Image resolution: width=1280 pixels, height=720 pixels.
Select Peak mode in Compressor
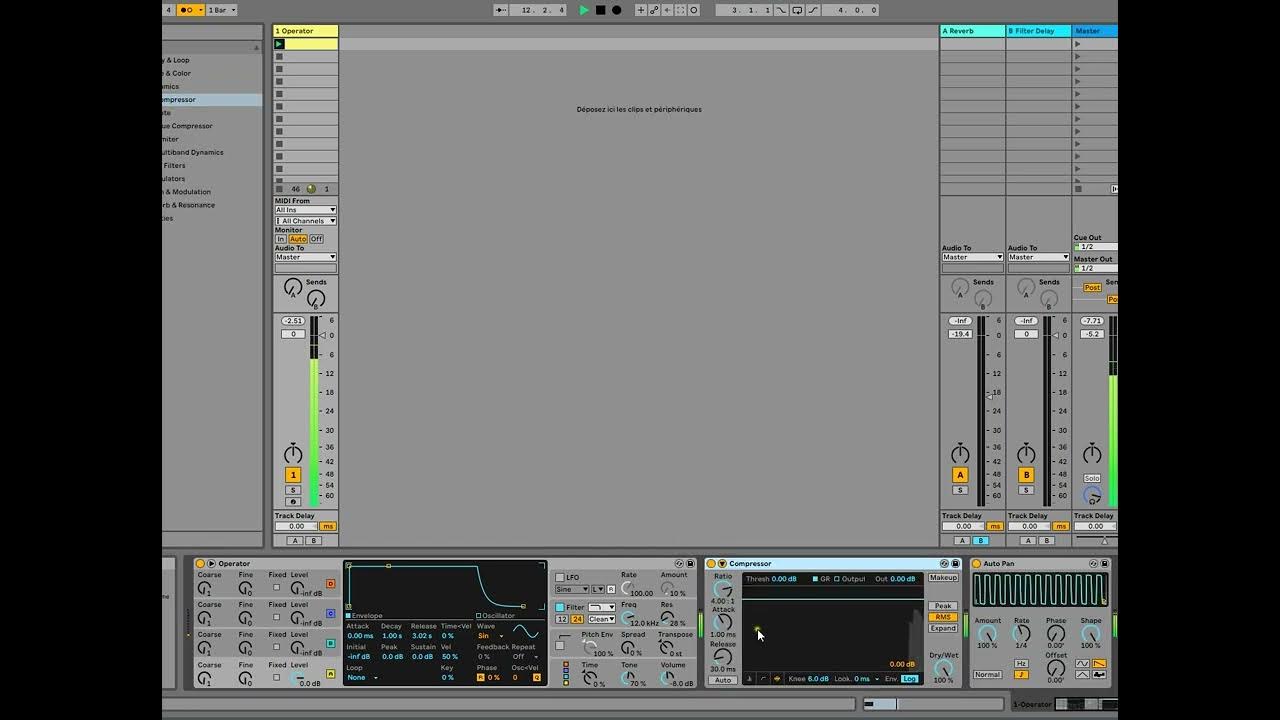(x=943, y=606)
